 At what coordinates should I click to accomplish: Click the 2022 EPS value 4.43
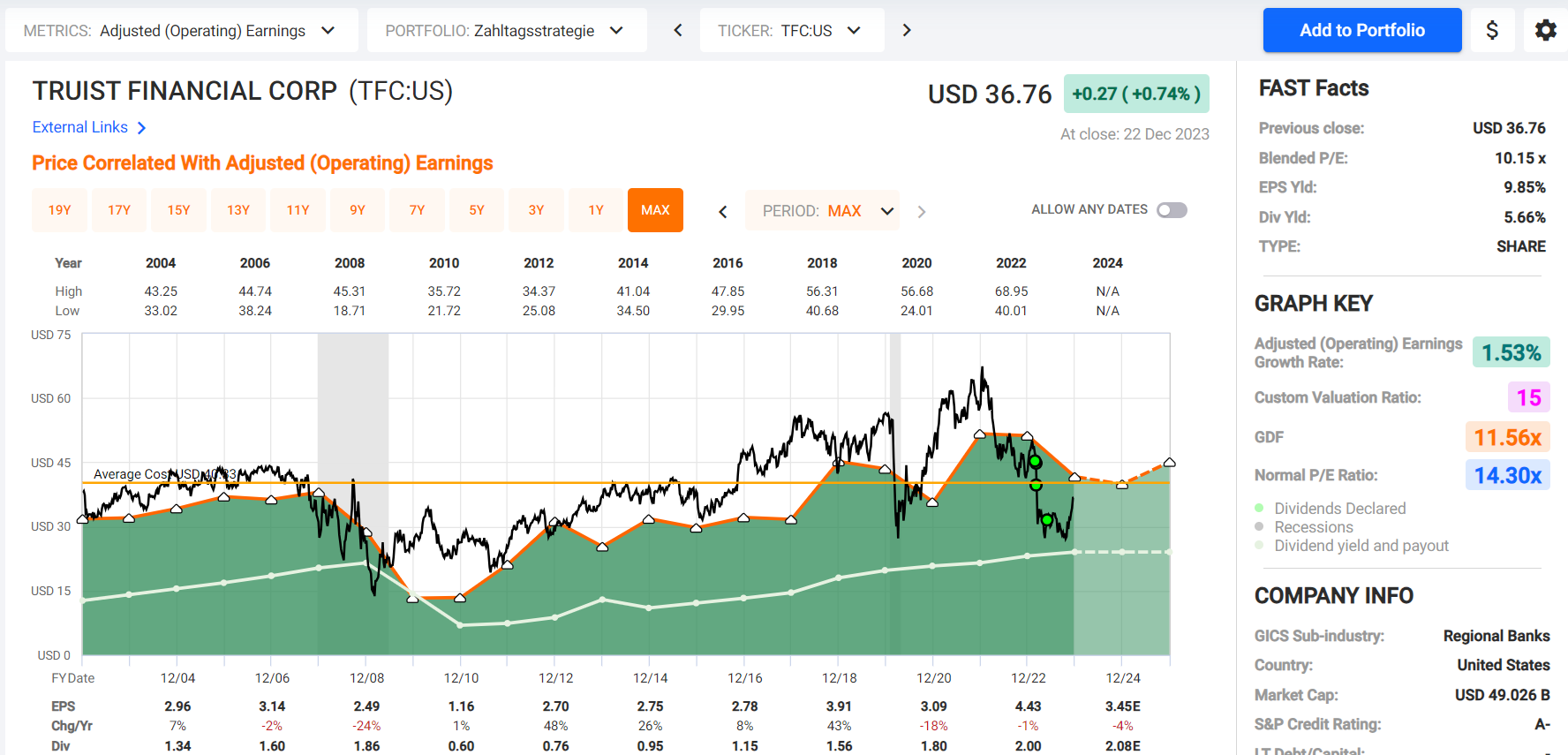point(1028,706)
